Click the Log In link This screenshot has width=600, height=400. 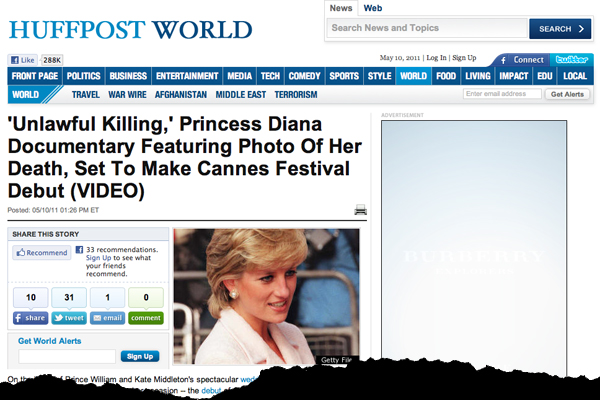436,58
